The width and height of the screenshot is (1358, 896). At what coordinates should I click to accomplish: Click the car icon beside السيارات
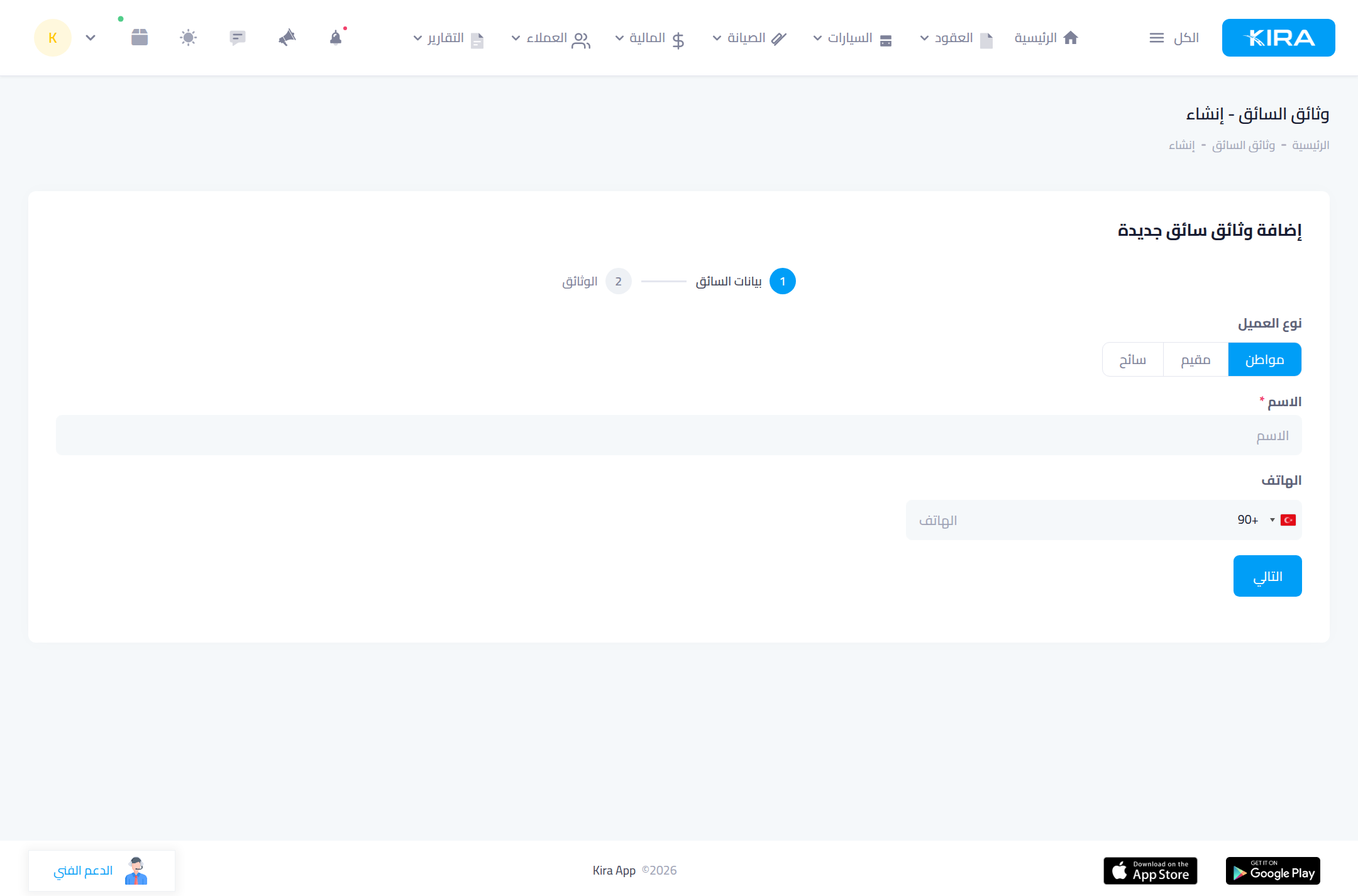coord(886,40)
